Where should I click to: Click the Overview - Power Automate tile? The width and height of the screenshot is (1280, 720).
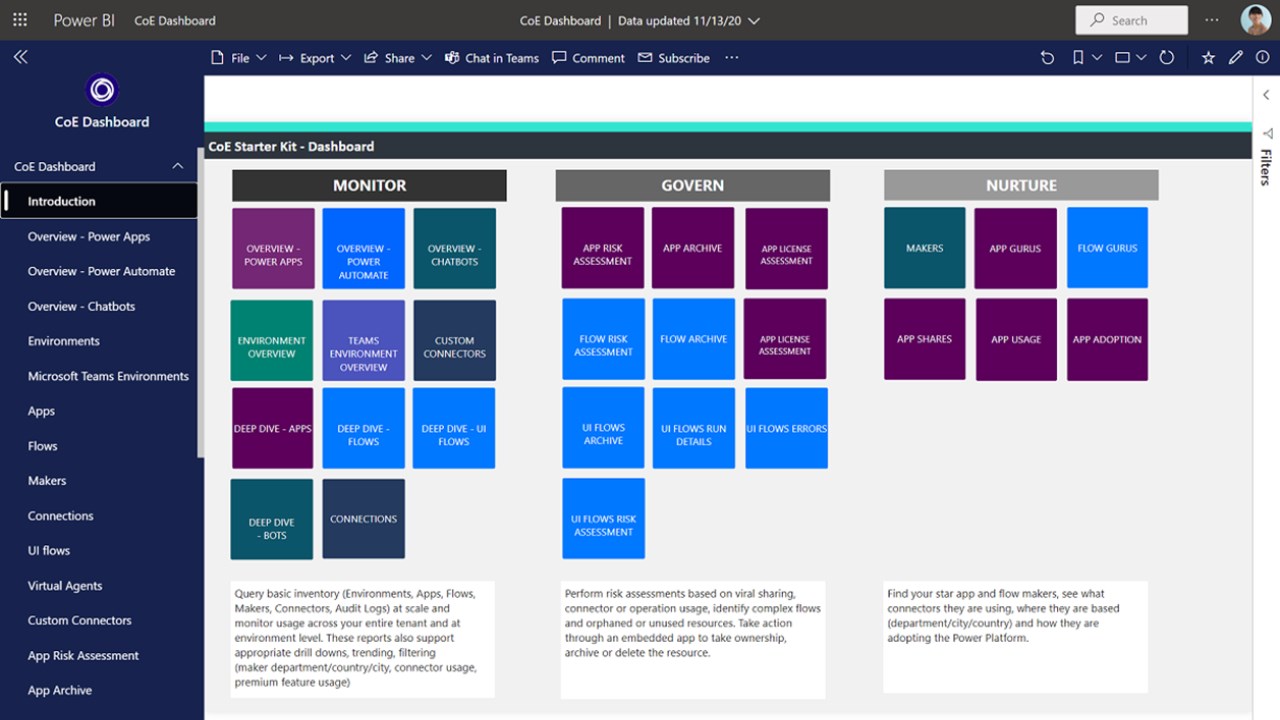point(364,248)
